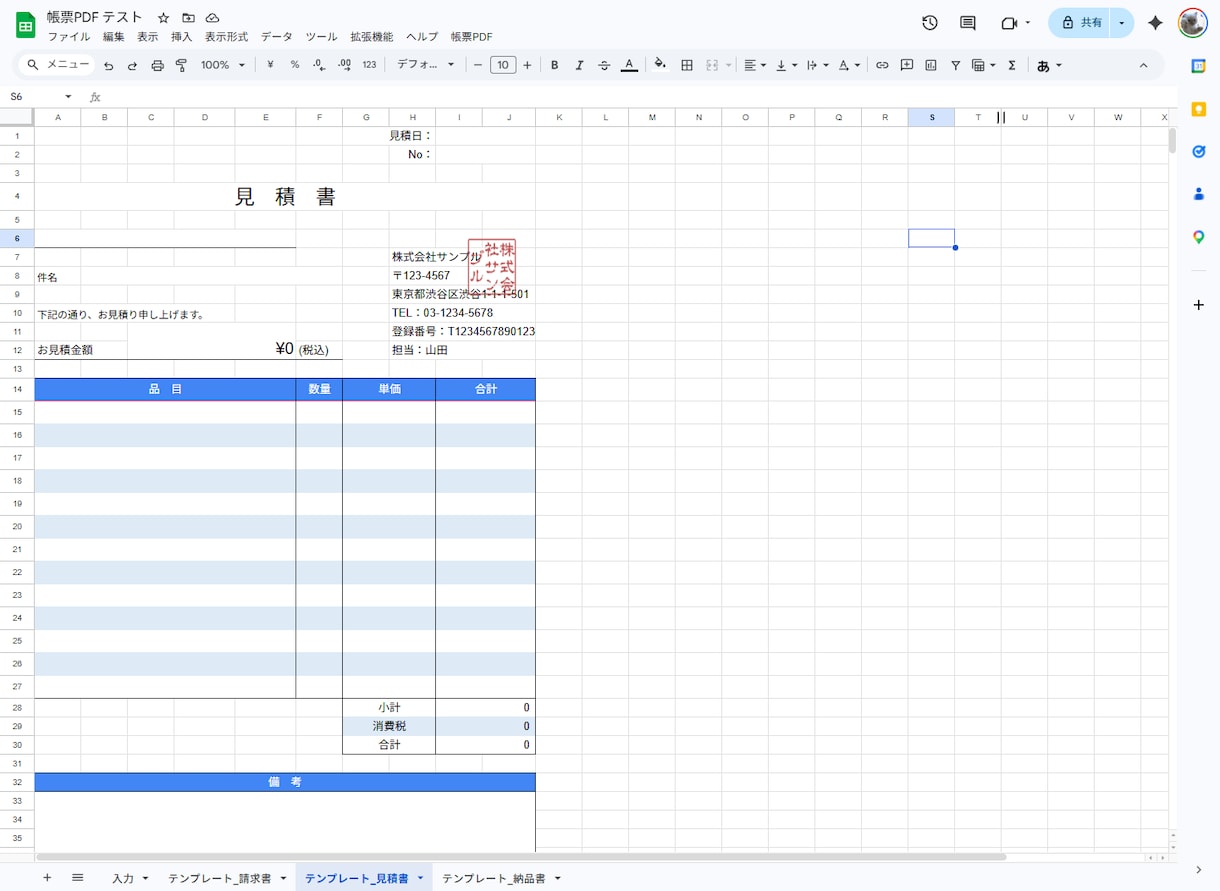Click the merge cells icon
Image resolution: width=1220 pixels, height=891 pixels.
(713, 65)
